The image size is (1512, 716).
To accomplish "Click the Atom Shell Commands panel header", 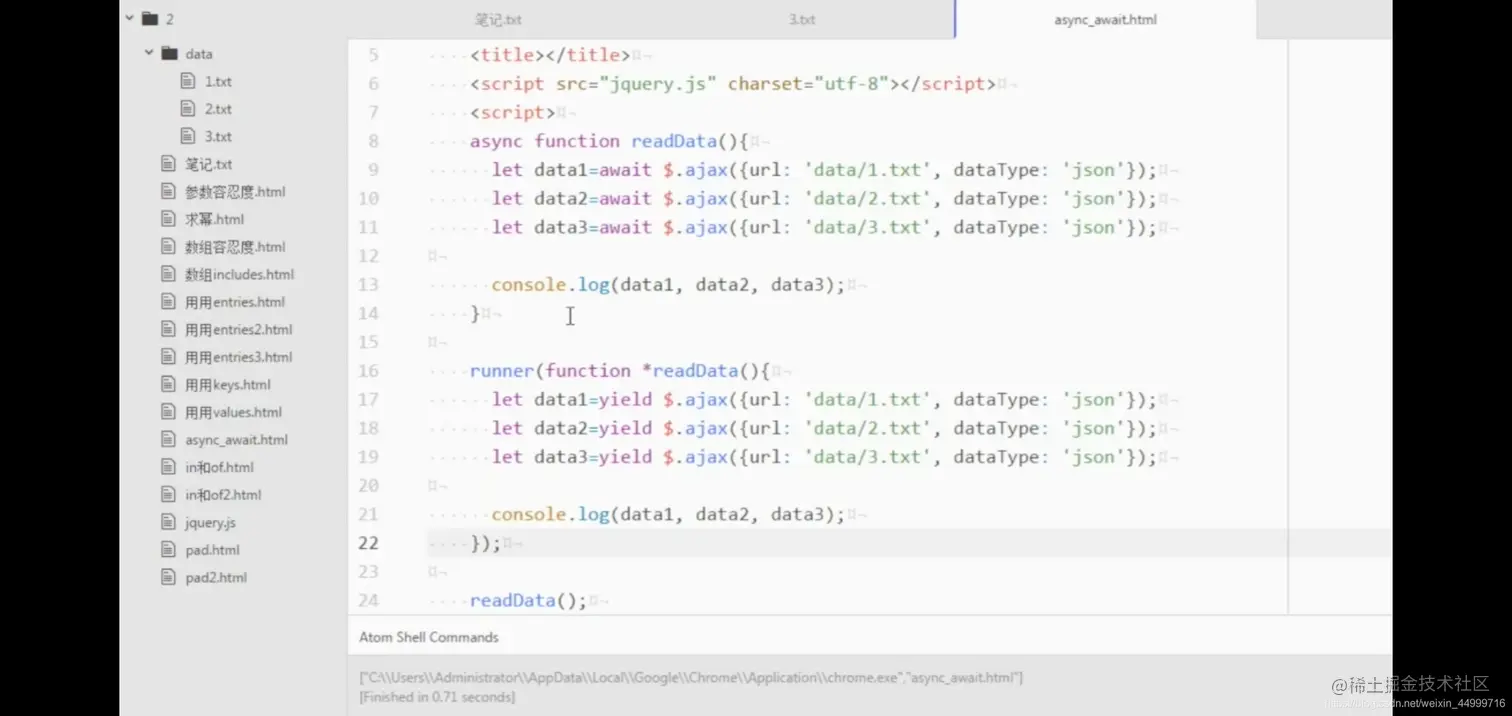I will point(428,637).
